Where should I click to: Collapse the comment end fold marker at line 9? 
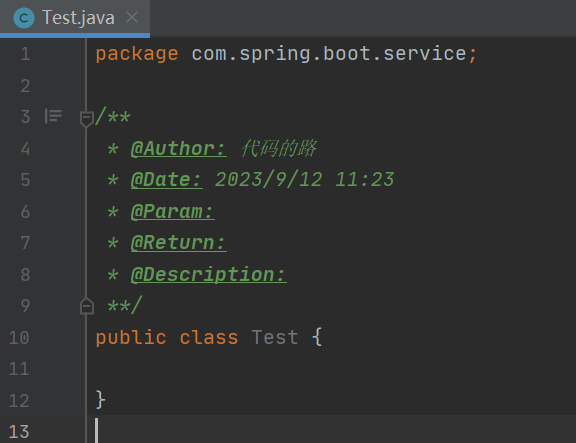coord(87,306)
